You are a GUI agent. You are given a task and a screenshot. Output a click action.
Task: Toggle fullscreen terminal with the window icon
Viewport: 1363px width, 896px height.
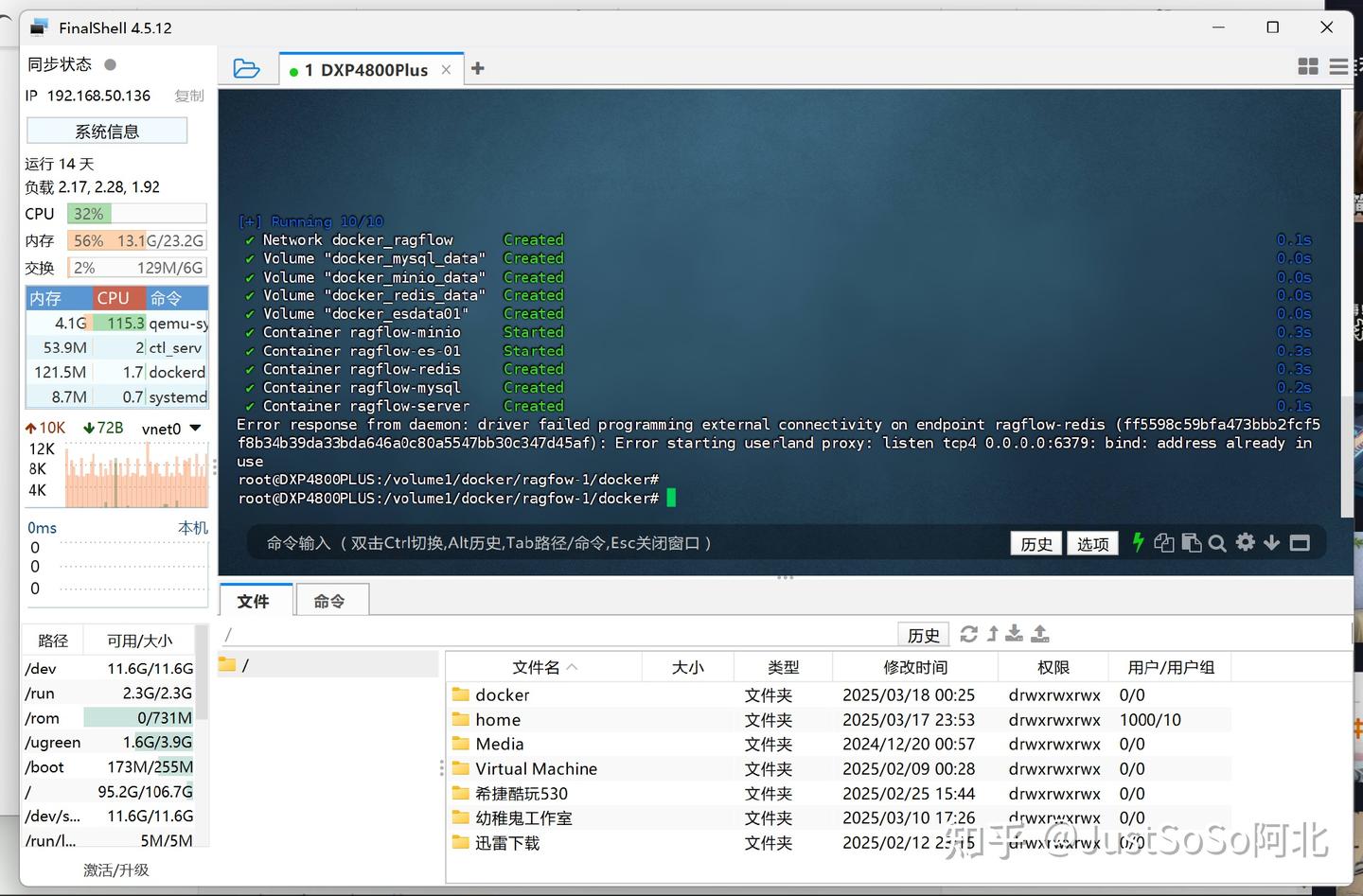1299,543
